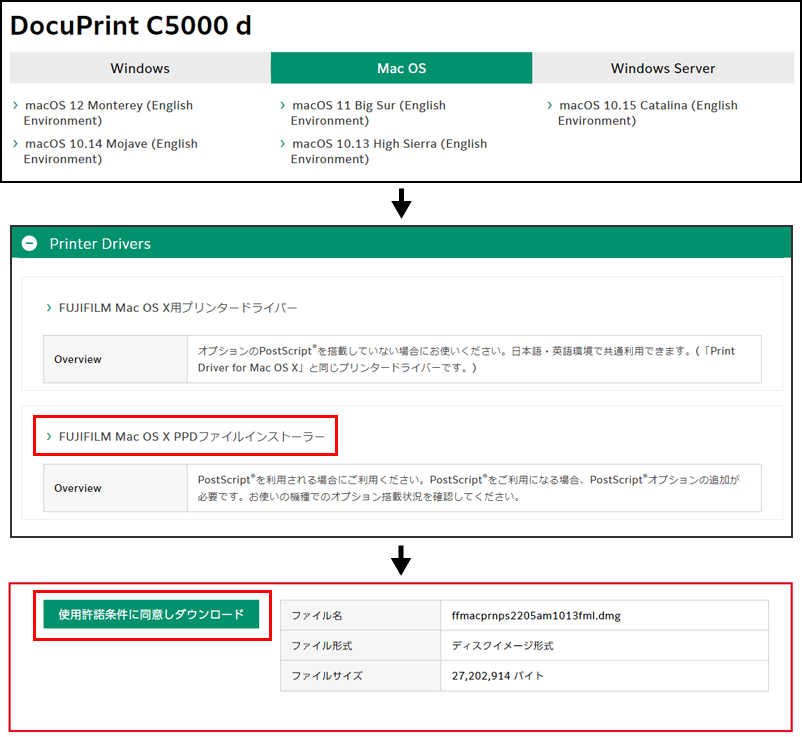Open the Windows Server tab
The width and height of the screenshot is (802, 737).
[x=663, y=68]
